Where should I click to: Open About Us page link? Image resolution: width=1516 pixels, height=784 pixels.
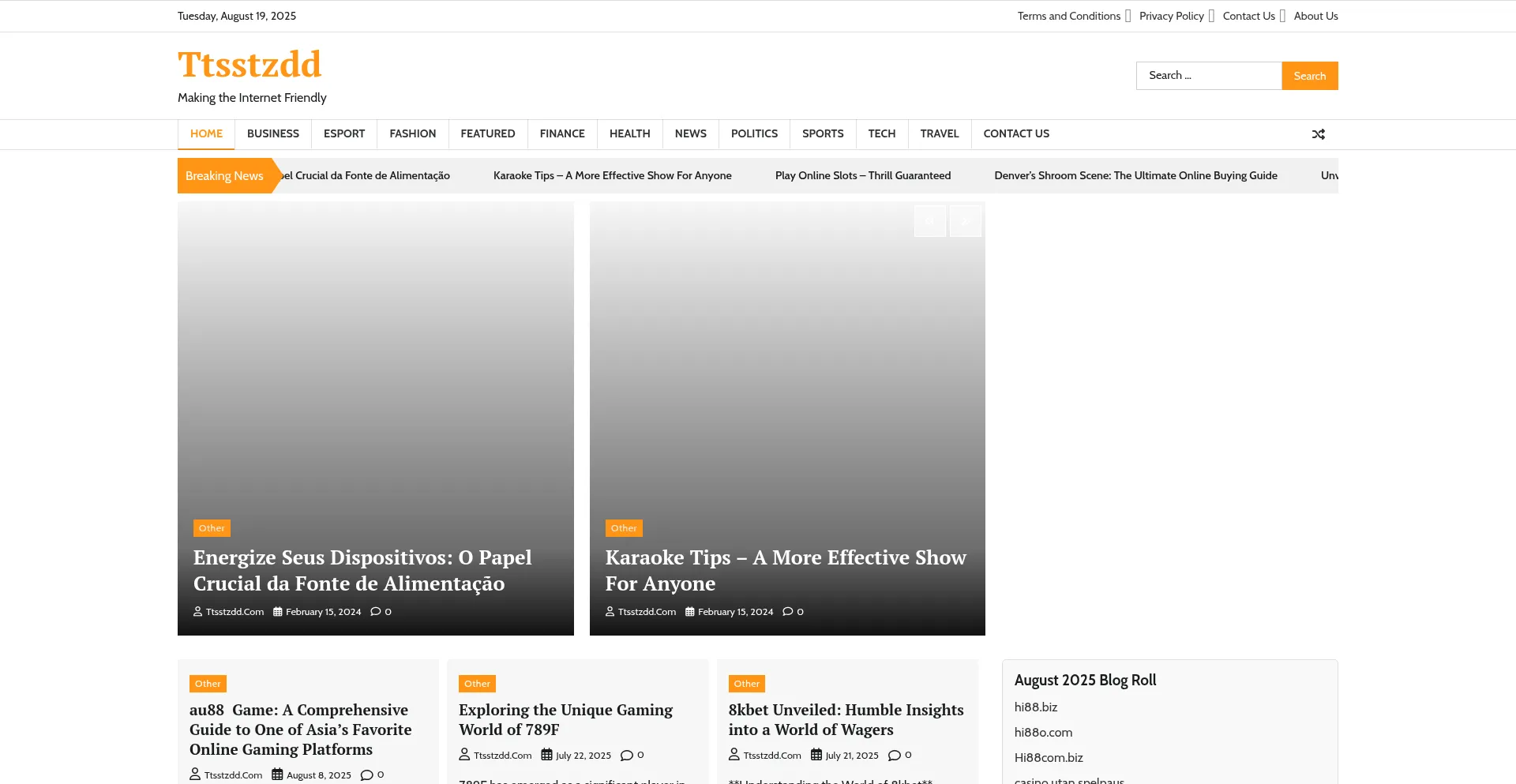(x=1316, y=16)
